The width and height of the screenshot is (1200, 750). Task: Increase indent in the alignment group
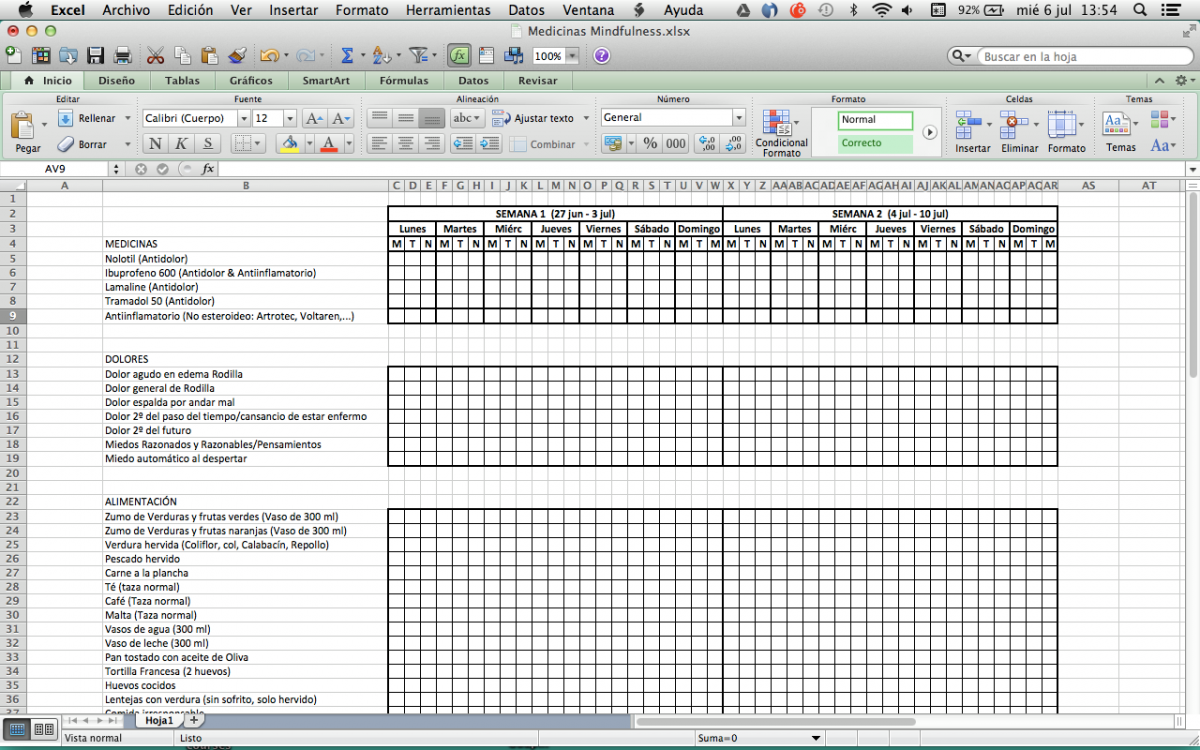[489, 144]
